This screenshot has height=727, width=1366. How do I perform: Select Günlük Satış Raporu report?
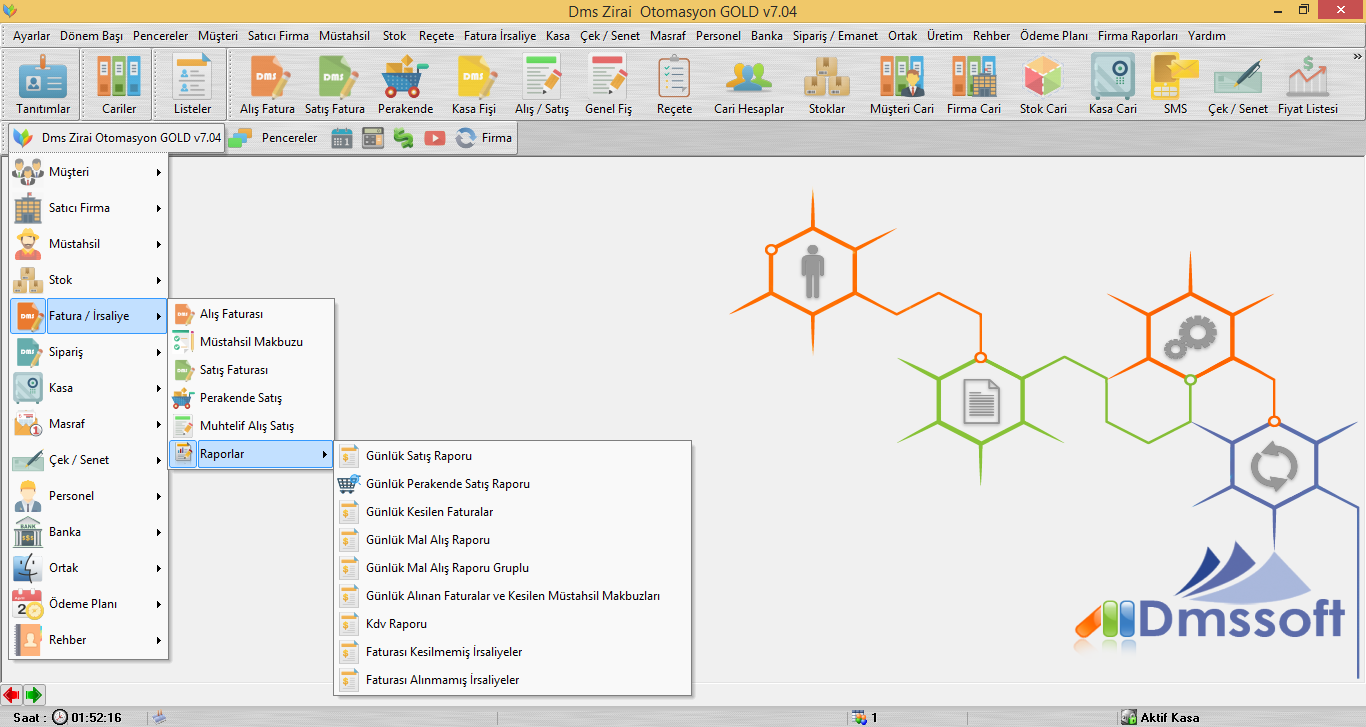point(419,456)
